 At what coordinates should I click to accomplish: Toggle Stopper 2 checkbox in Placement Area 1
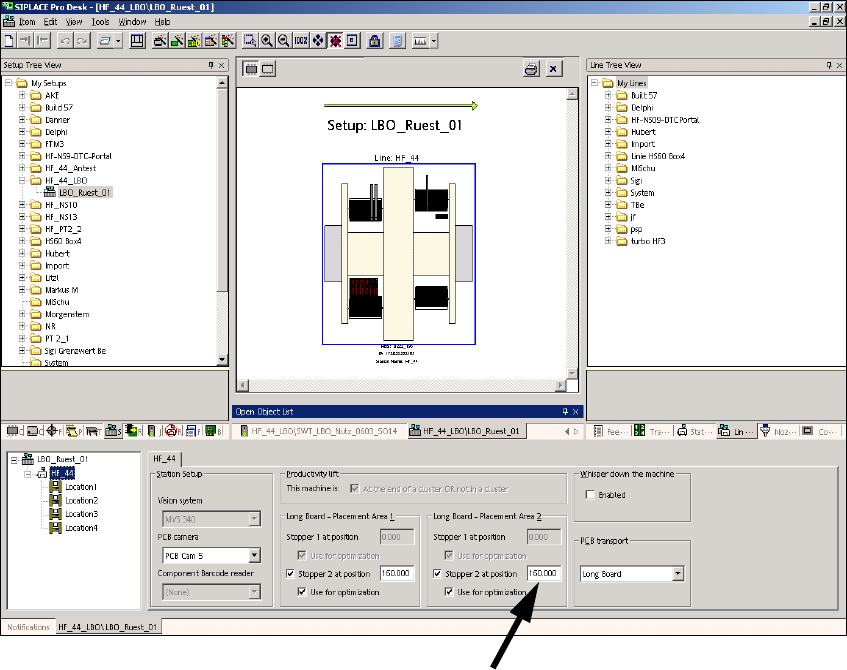click(x=290, y=574)
